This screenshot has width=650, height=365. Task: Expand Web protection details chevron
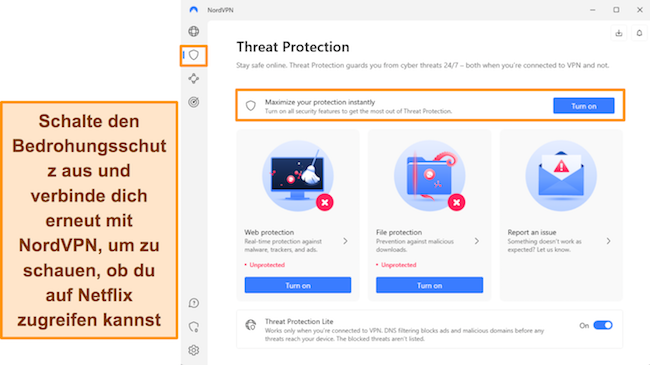[345, 241]
